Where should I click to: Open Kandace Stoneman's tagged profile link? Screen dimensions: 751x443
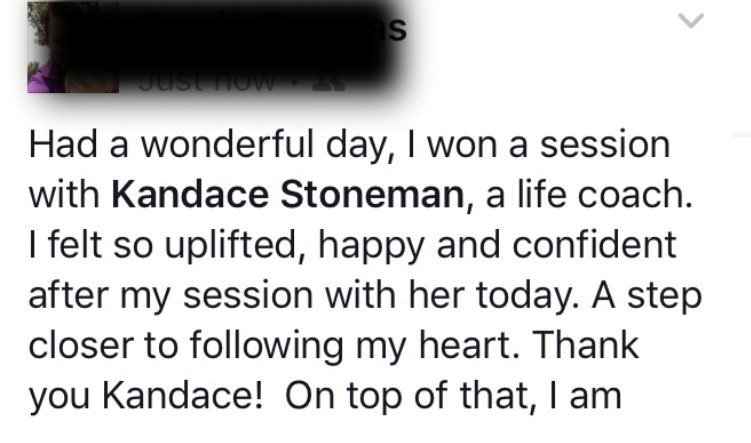coord(287,194)
